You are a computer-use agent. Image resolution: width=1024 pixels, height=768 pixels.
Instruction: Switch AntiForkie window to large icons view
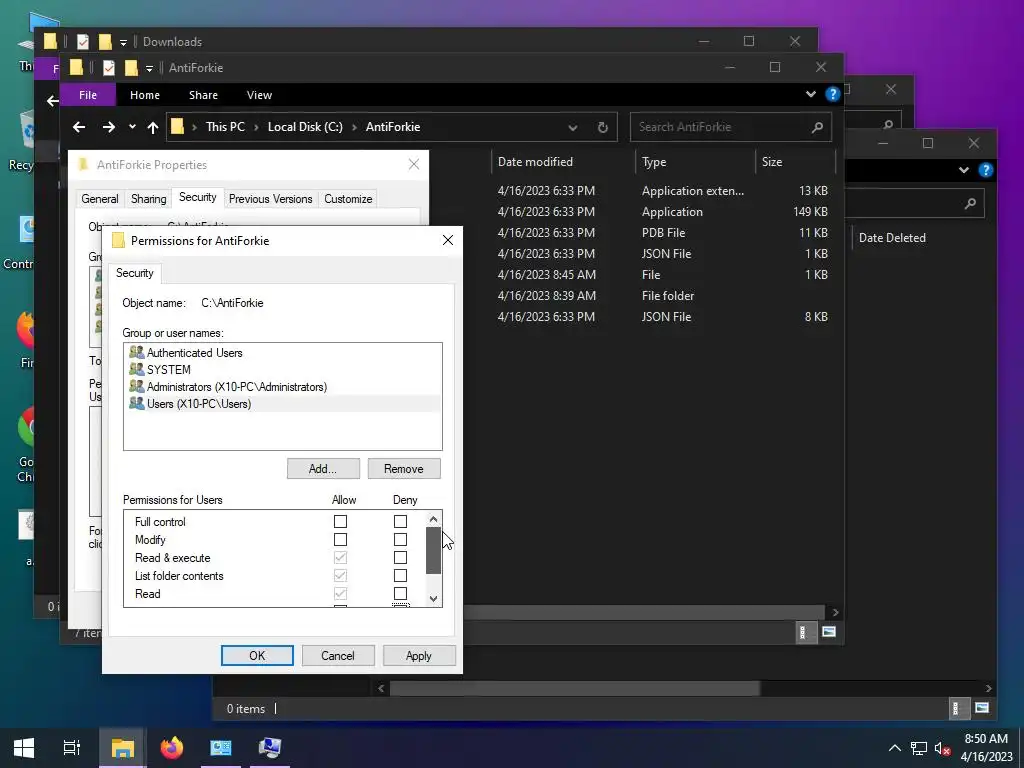pos(829,632)
